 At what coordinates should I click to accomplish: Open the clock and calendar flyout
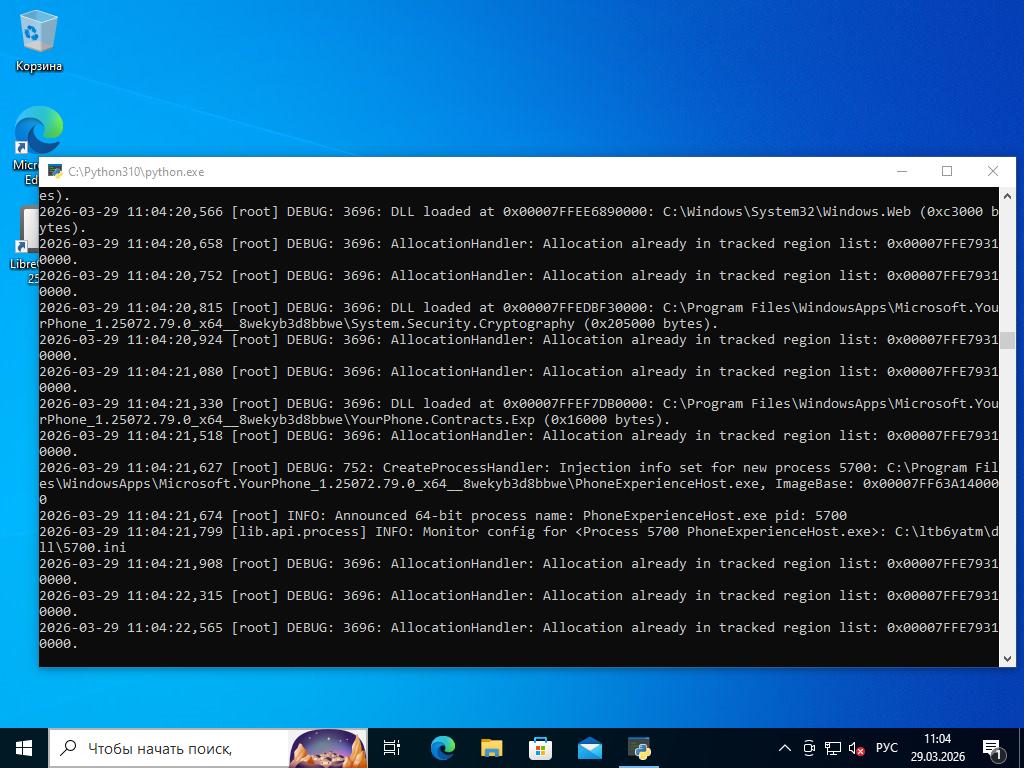pos(937,748)
